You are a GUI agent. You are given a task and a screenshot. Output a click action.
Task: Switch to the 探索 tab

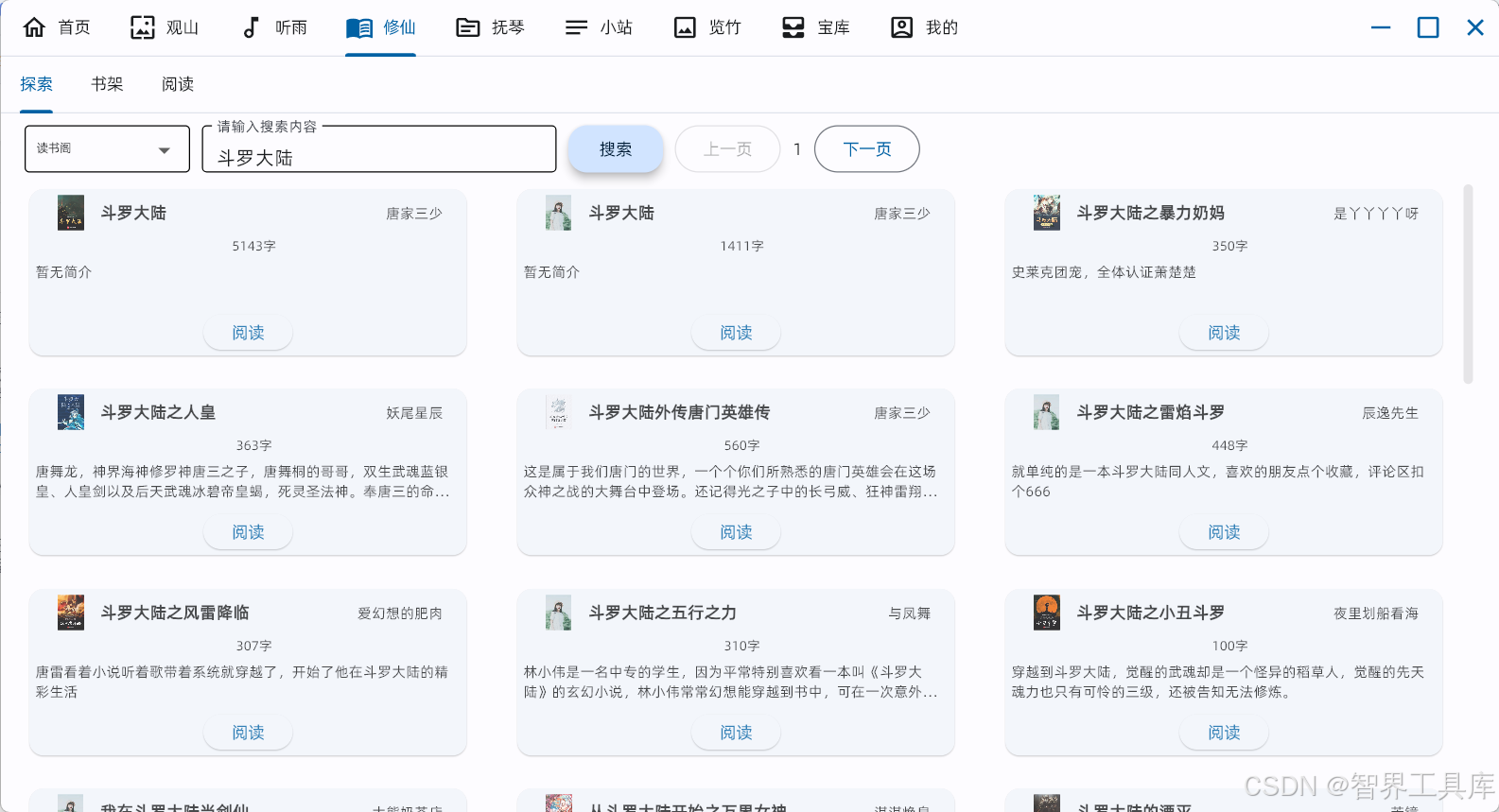click(x=37, y=84)
